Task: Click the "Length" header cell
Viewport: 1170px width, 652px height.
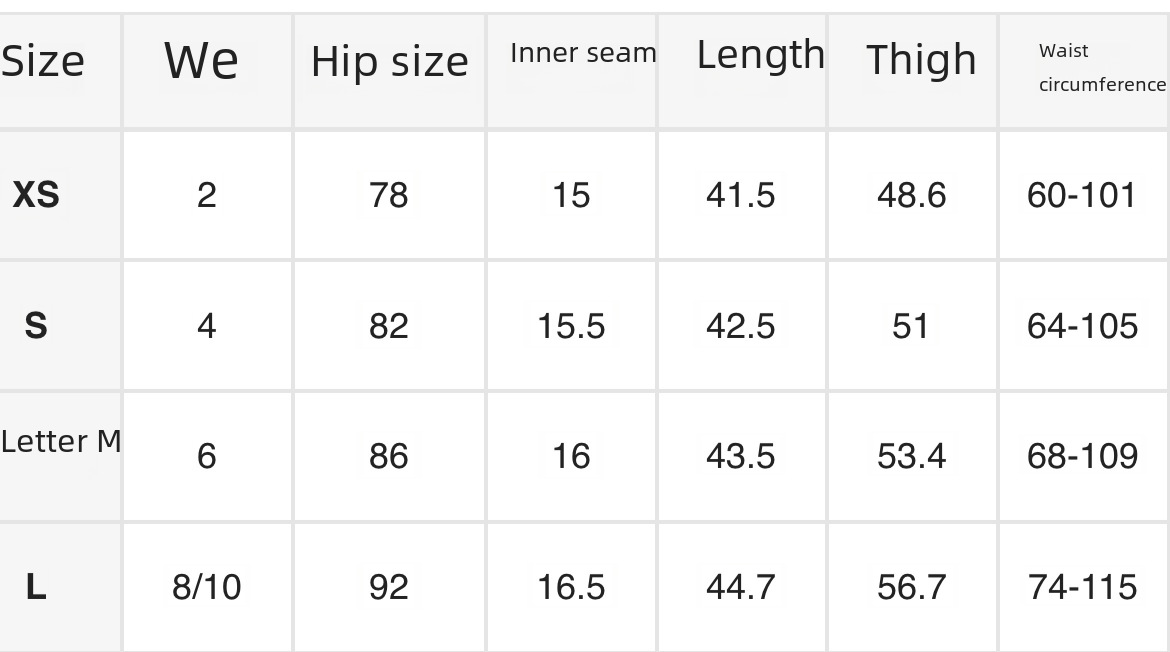Action: click(x=760, y=55)
